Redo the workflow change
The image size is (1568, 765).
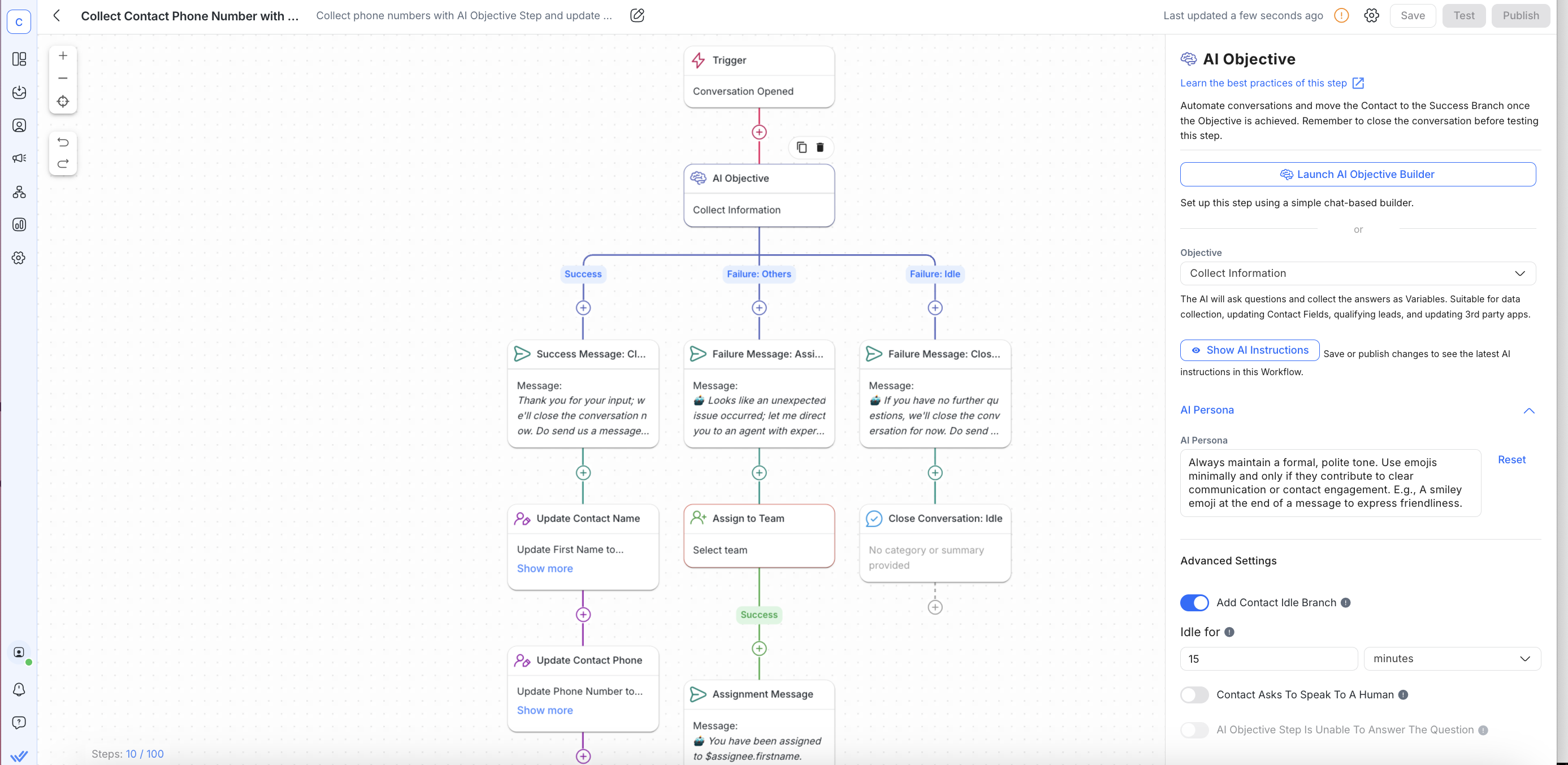pos(63,164)
